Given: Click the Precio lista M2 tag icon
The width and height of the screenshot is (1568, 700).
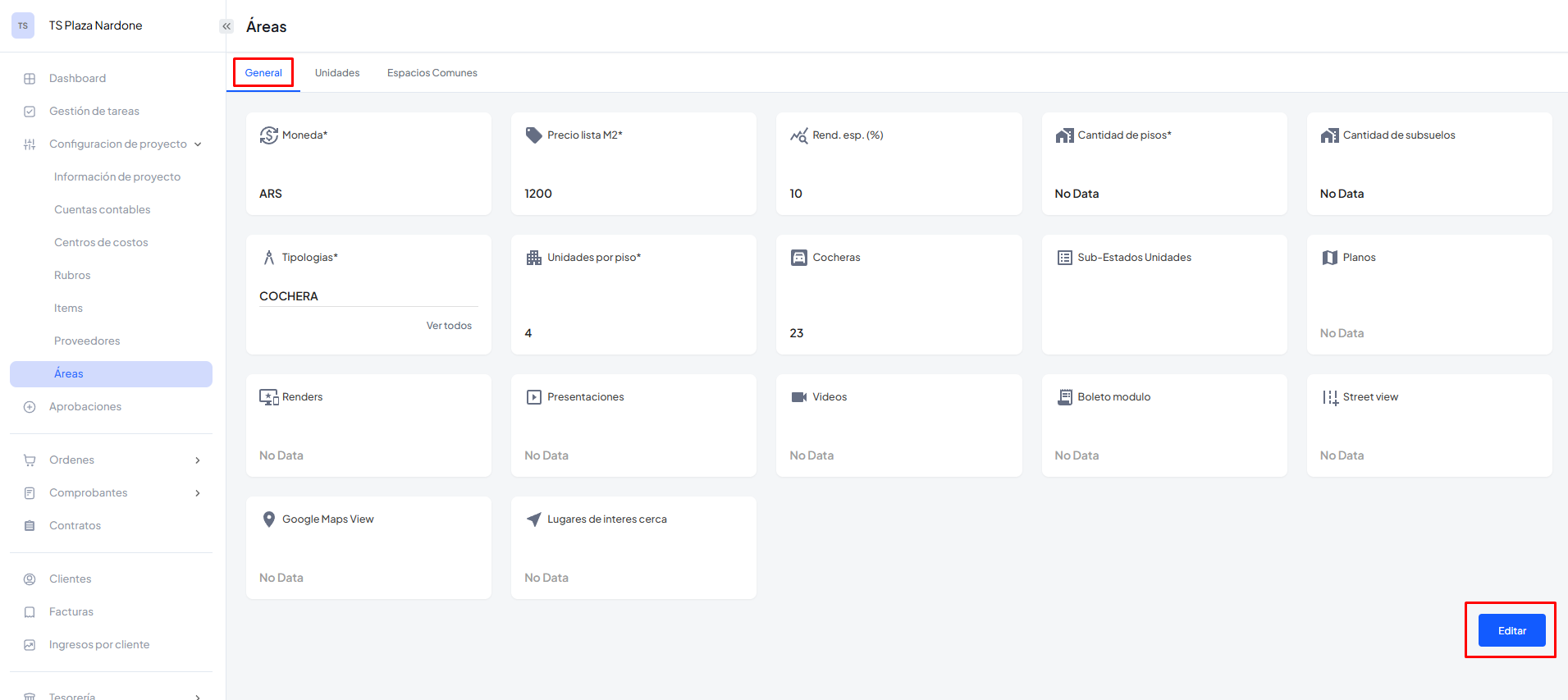Looking at the screenshot, I should 533,135.
